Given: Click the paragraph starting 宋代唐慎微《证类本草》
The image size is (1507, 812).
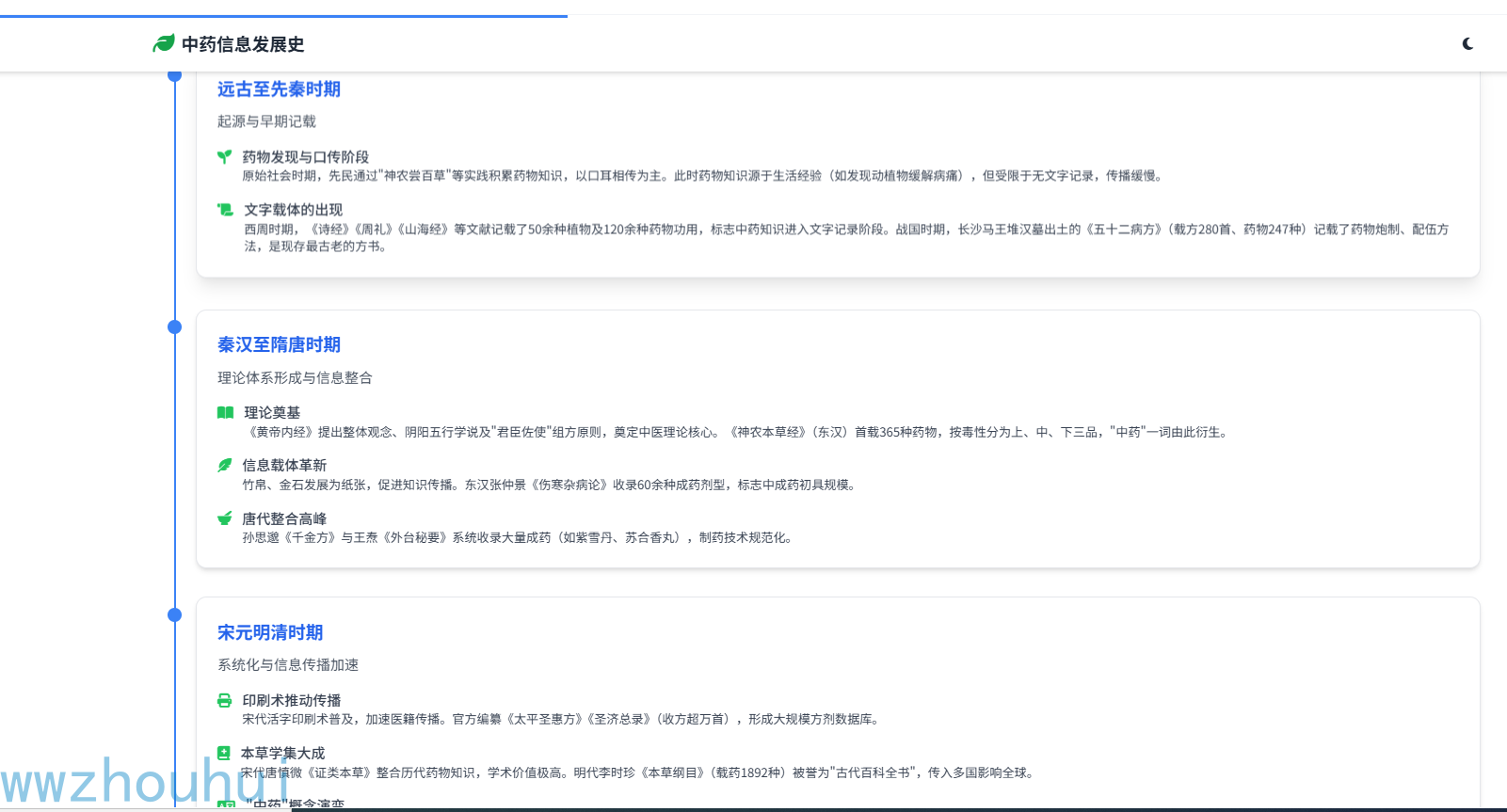Looking at the screenshot, I should click(x=639, y=772).
